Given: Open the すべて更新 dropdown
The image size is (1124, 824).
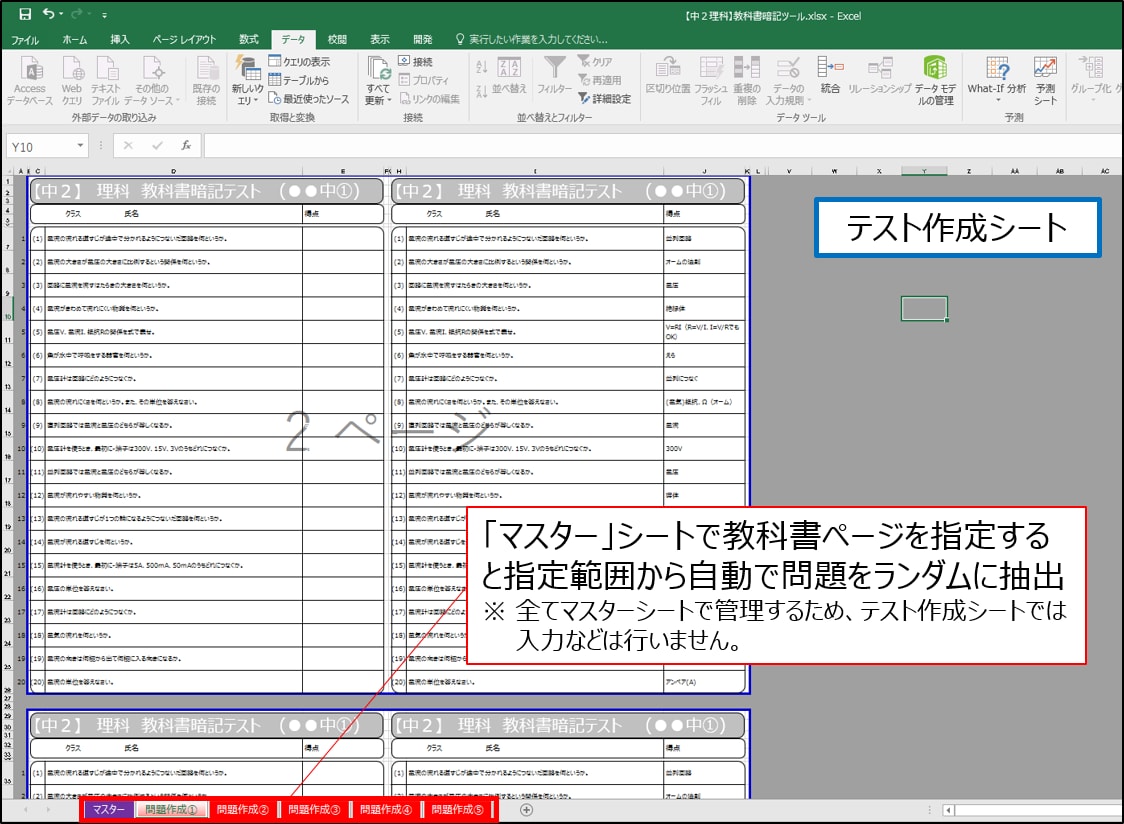Looking at the screenshot, I should 378,80.
